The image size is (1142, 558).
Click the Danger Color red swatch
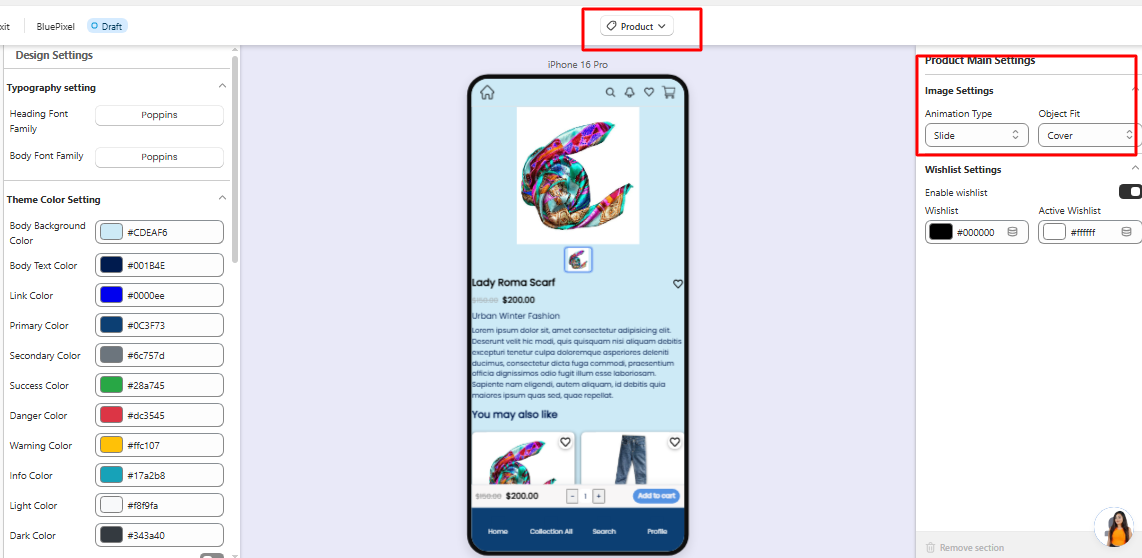point(111,415)
